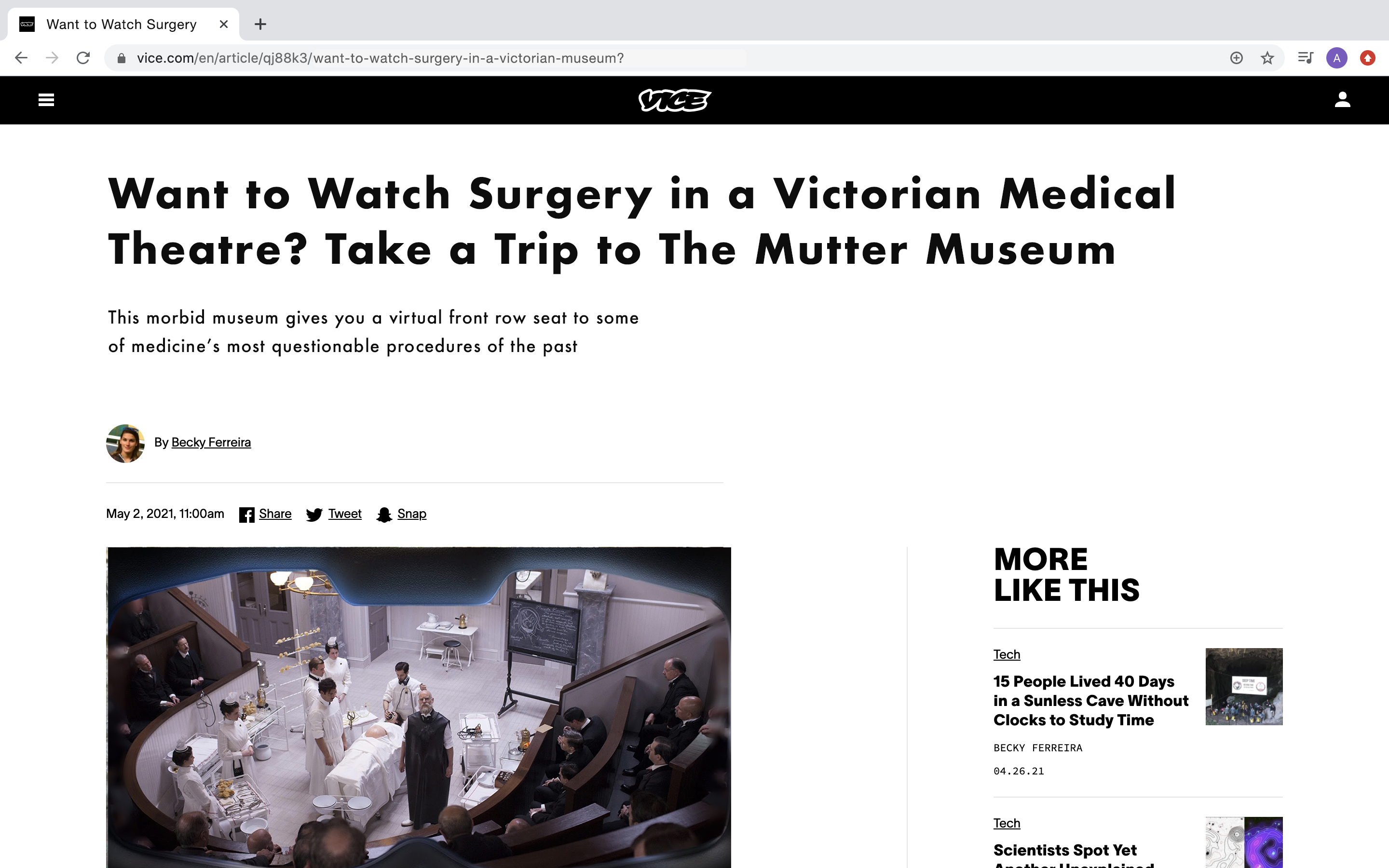Image resolution: width=1389 pixels, height=868 pixels.
Task: Bookmark this page with the star icon
Action: [1267, 58]
